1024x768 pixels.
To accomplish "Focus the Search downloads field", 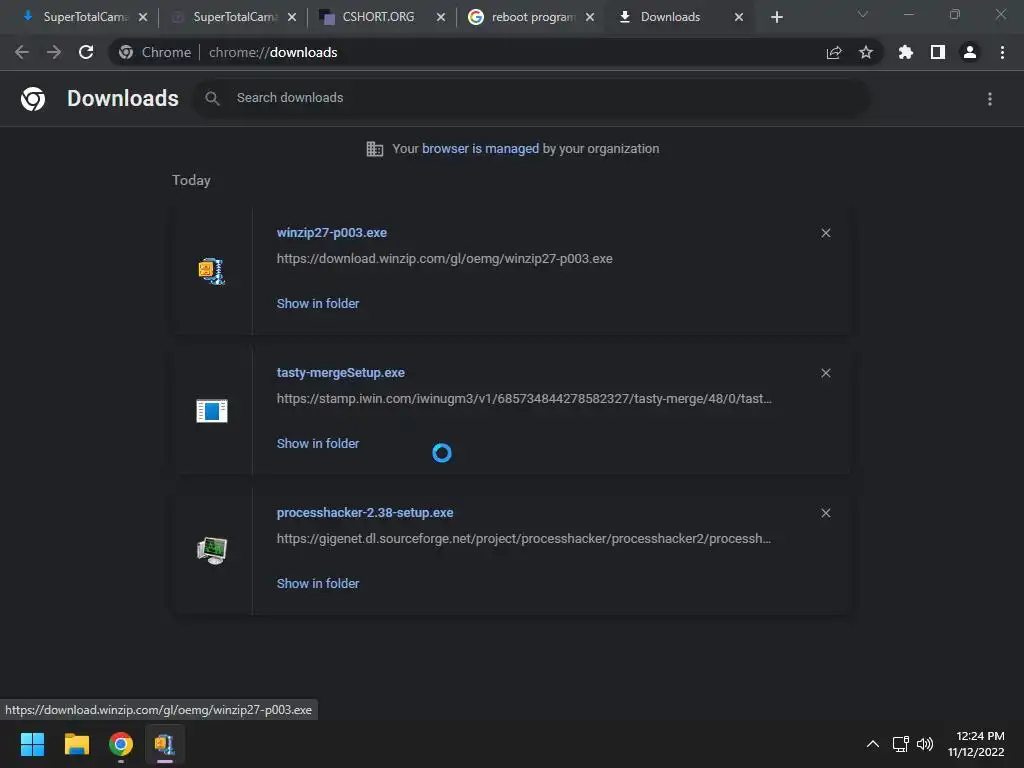I will [532, 98].
